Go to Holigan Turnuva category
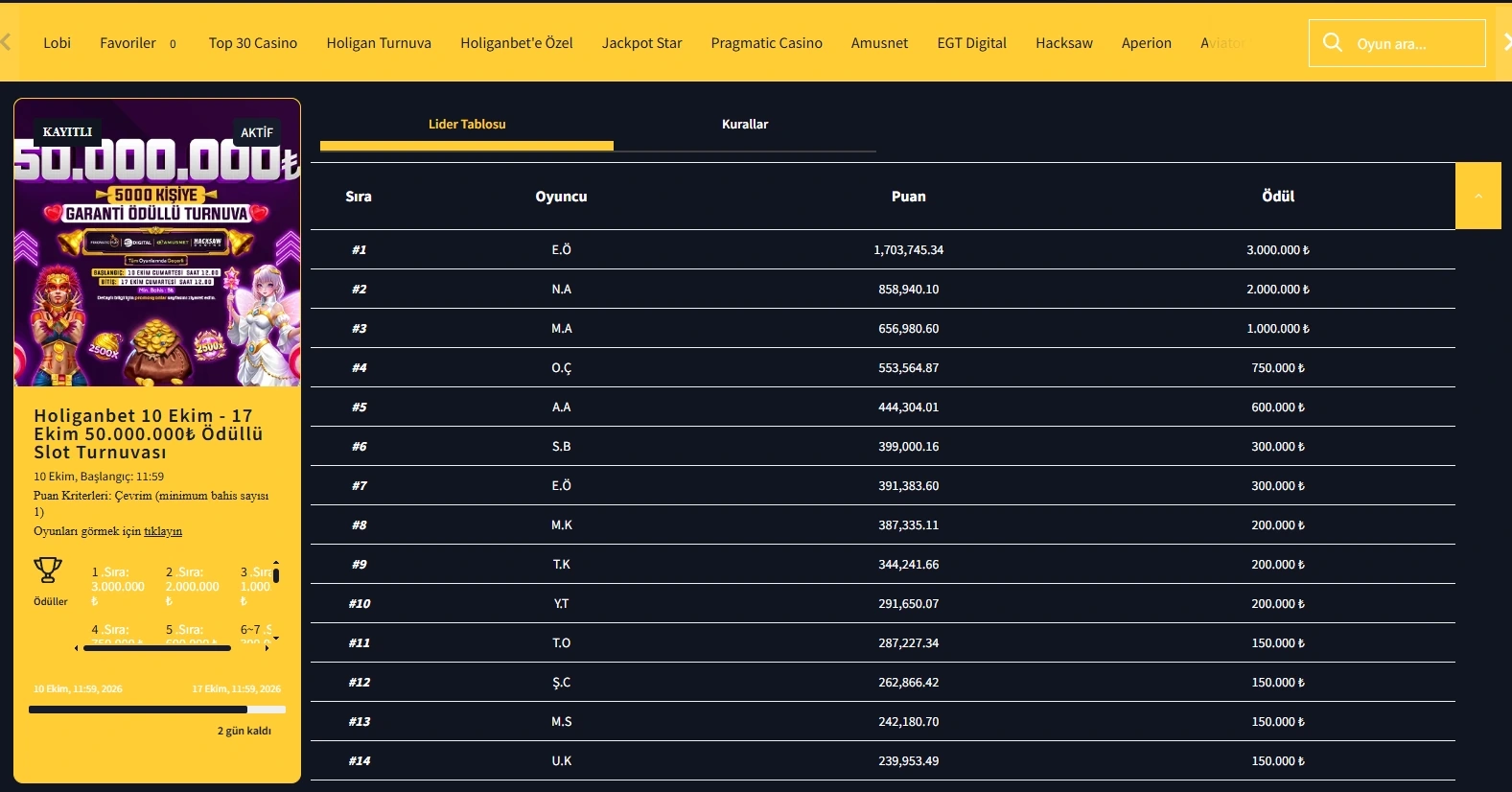The image size is (1512, 792). tap(379, 43)
